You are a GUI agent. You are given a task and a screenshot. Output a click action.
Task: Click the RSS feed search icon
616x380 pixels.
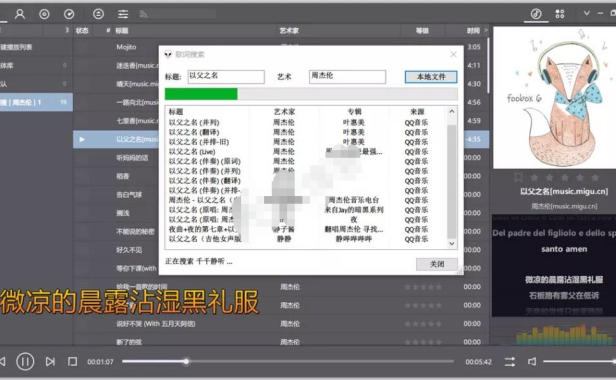point(143,15)
